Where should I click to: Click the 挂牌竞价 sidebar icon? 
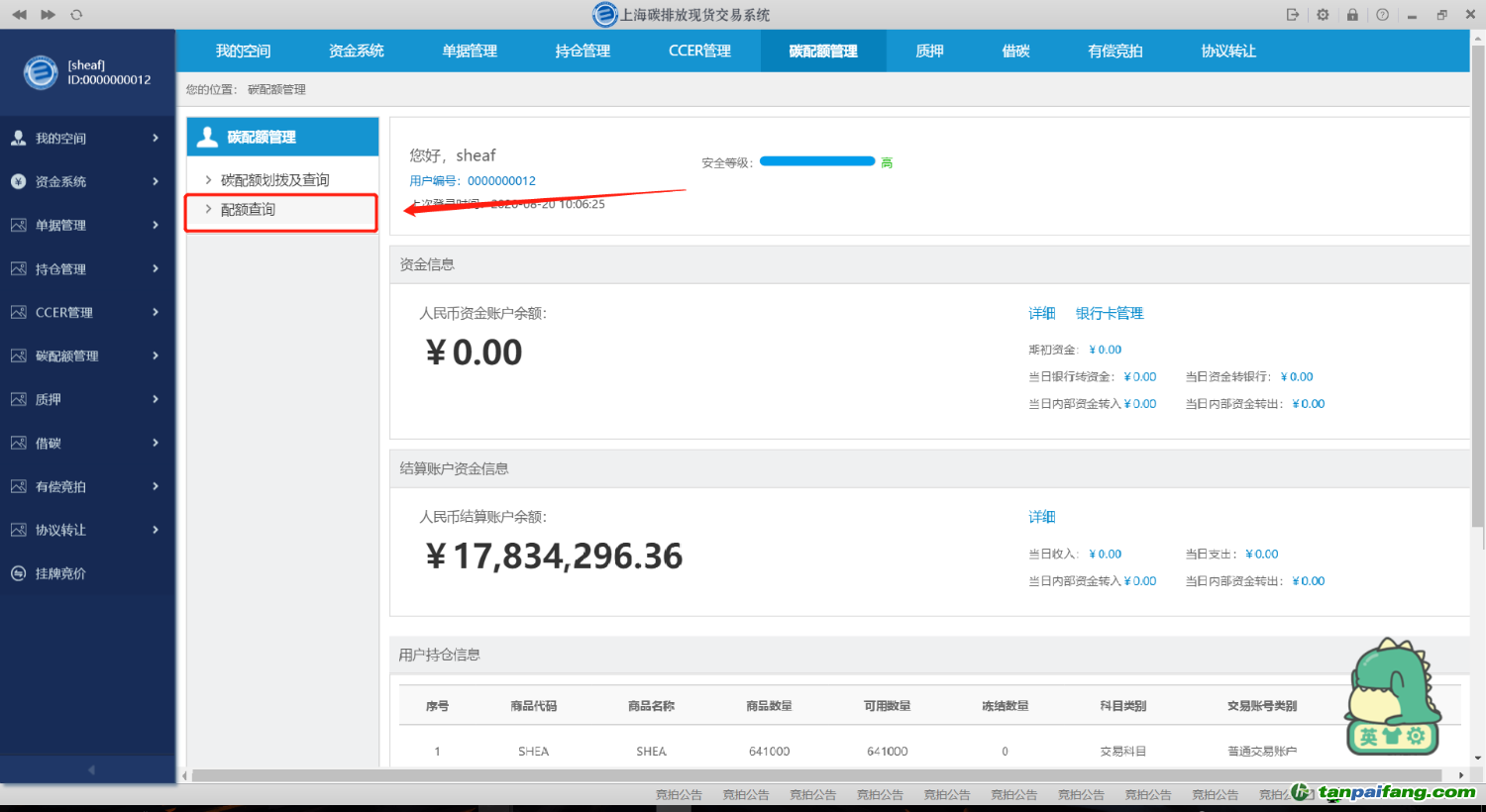click(x=18, y=573)
